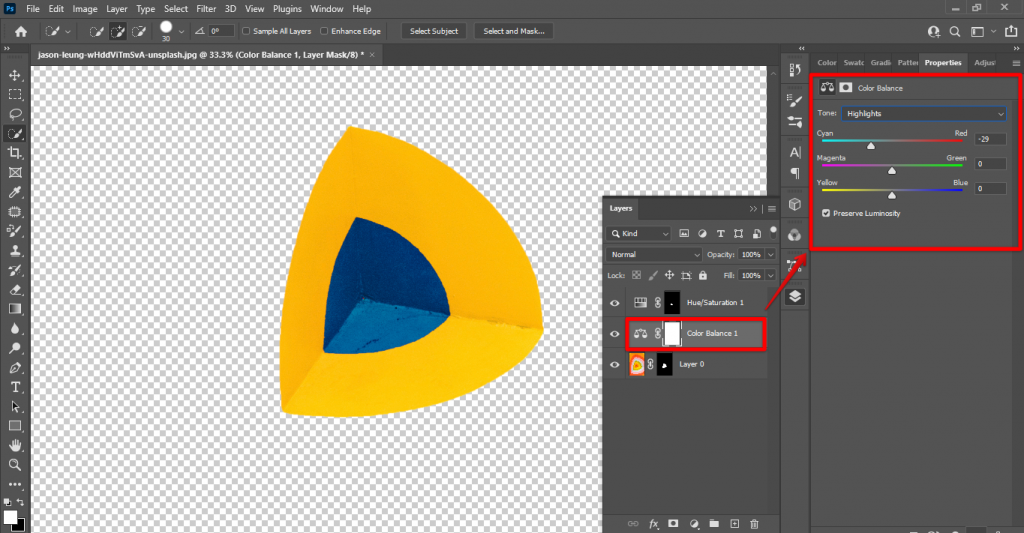Switch to the Color panel tab
The width and height of the screenshot is (1024, 533).
(827, 63)
